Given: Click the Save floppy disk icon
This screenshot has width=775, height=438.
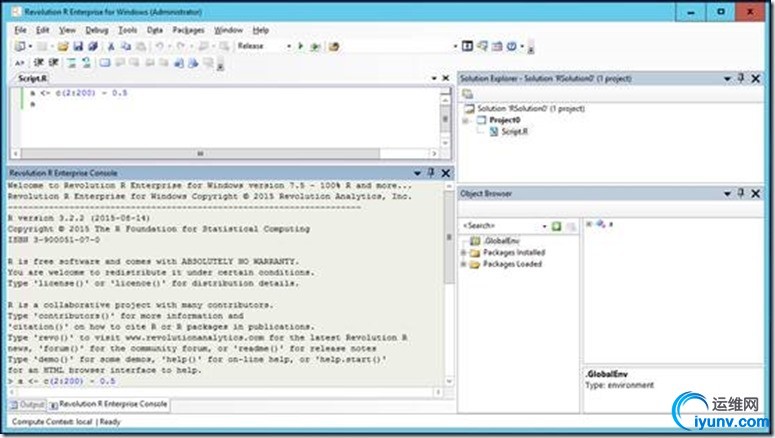Looking at the screenshot, I should click(x=78, y=46).
